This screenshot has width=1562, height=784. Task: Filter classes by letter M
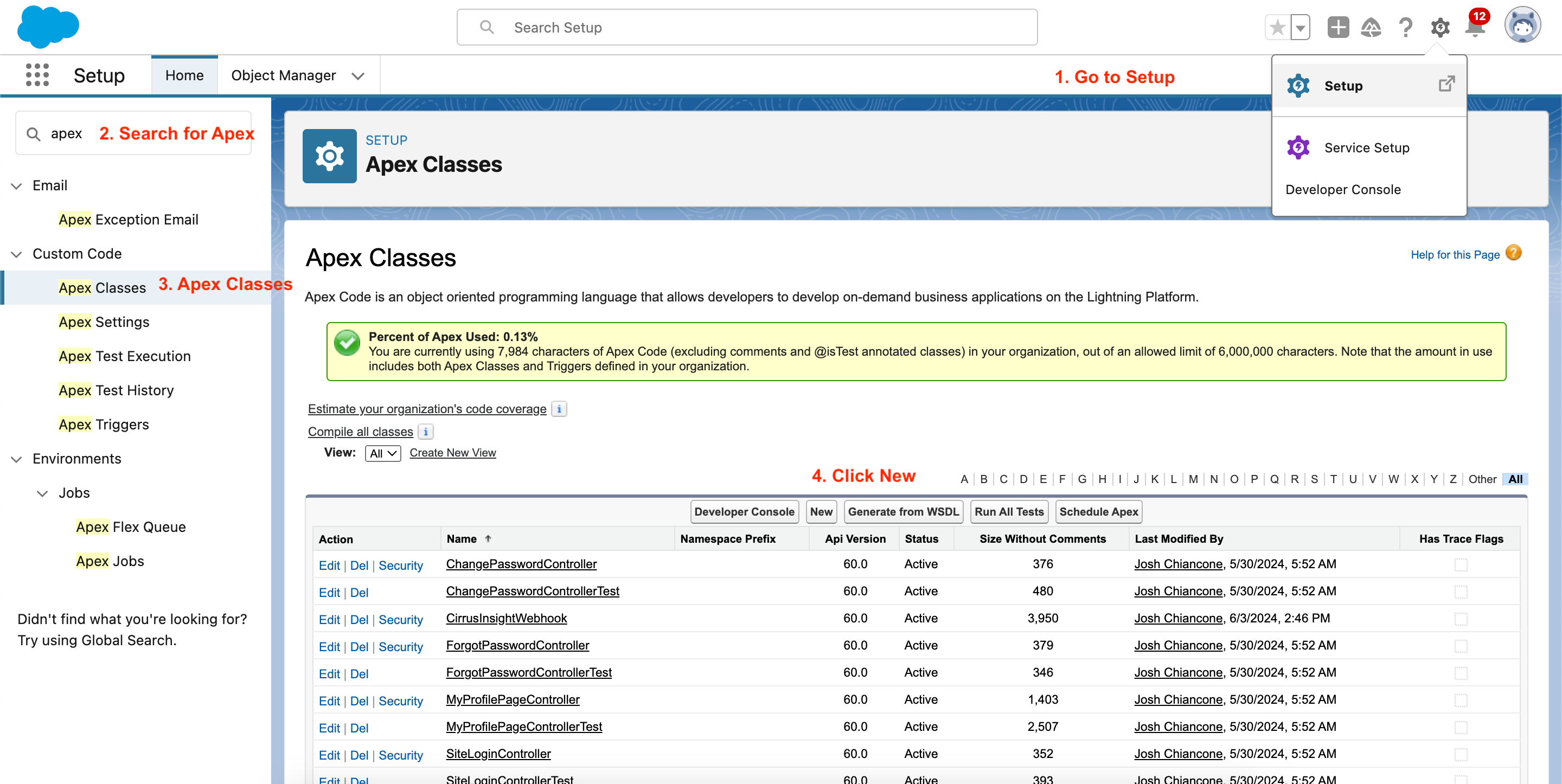click(x=1193, y=479)
